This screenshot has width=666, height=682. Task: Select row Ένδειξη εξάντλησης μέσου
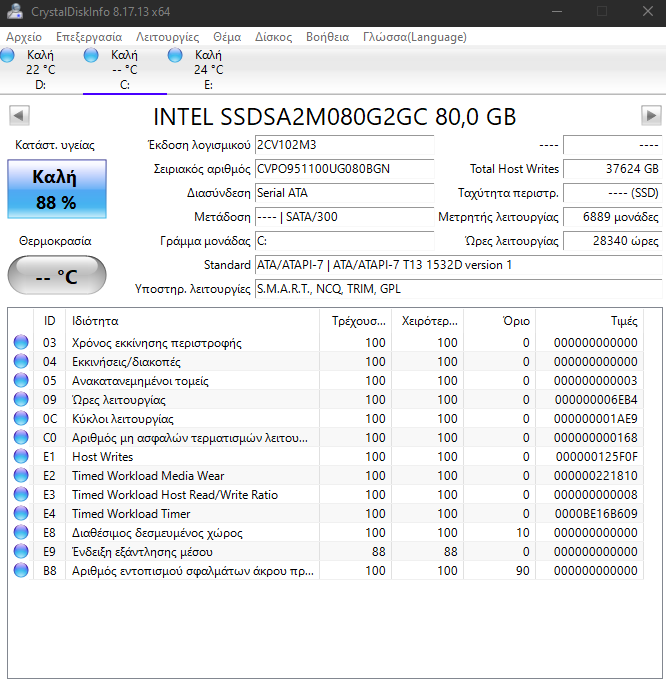[325, 552]
